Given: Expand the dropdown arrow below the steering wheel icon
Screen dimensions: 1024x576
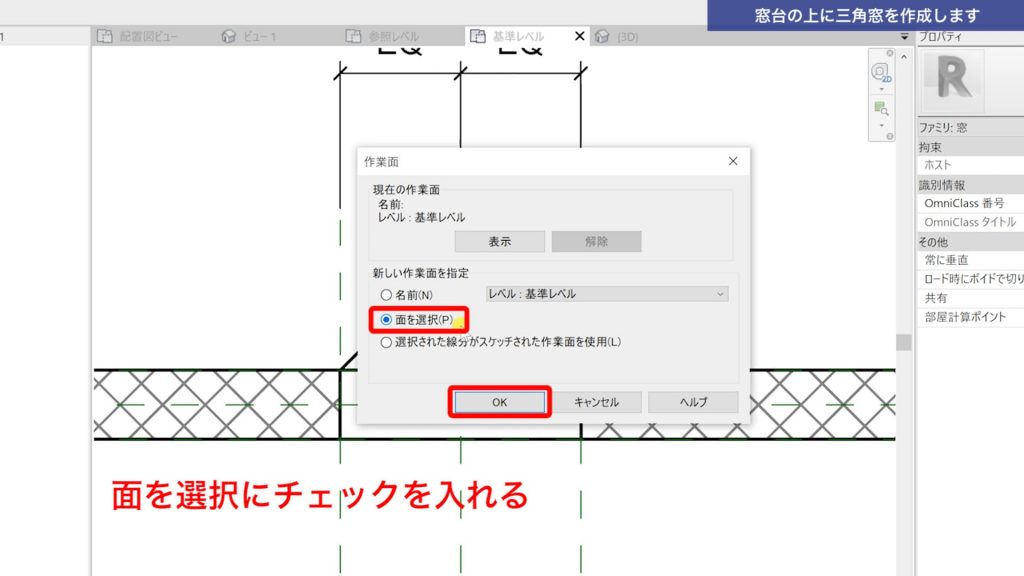Looking at the screenshot, I should pos(881,88).
